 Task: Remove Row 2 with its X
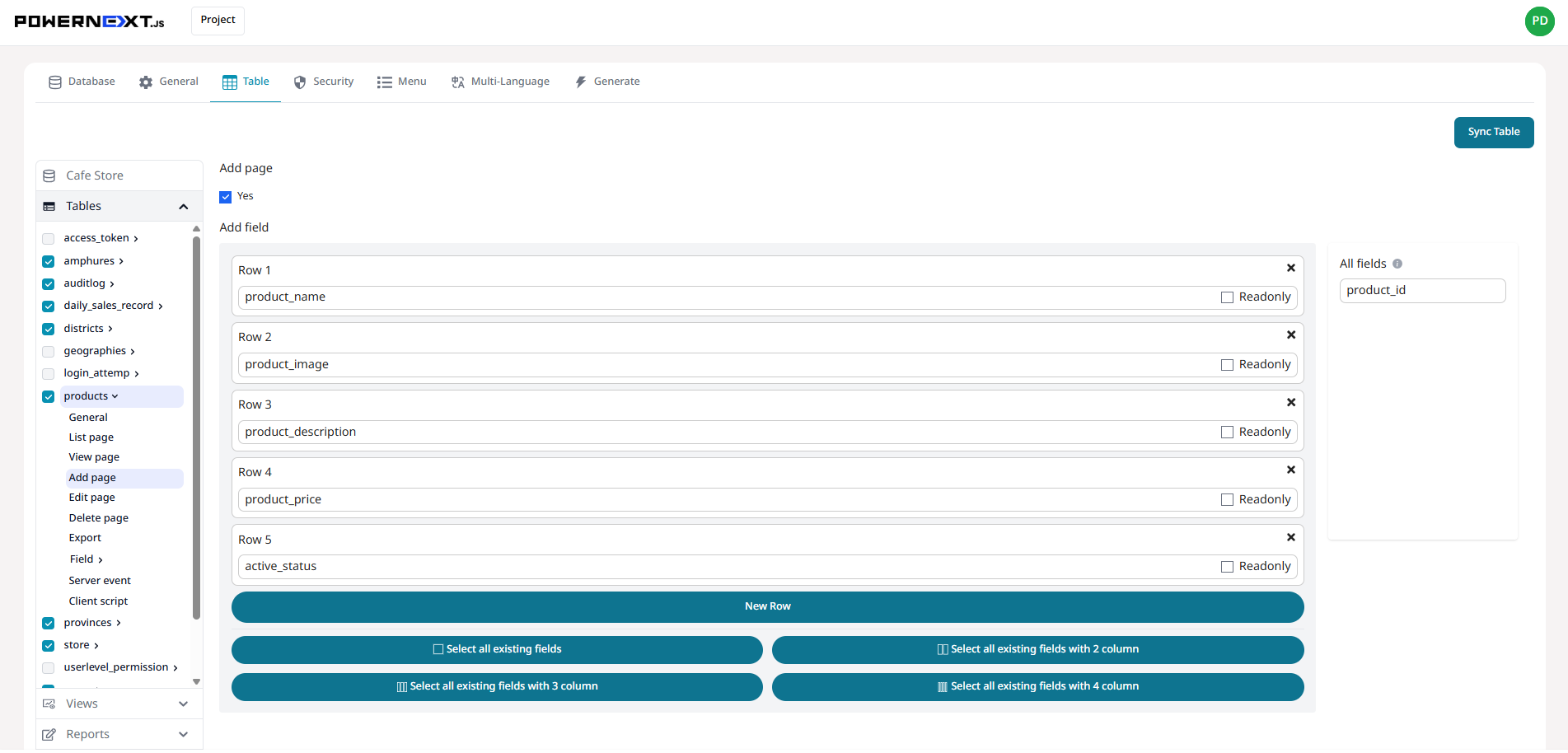(x=1291, y=335)
